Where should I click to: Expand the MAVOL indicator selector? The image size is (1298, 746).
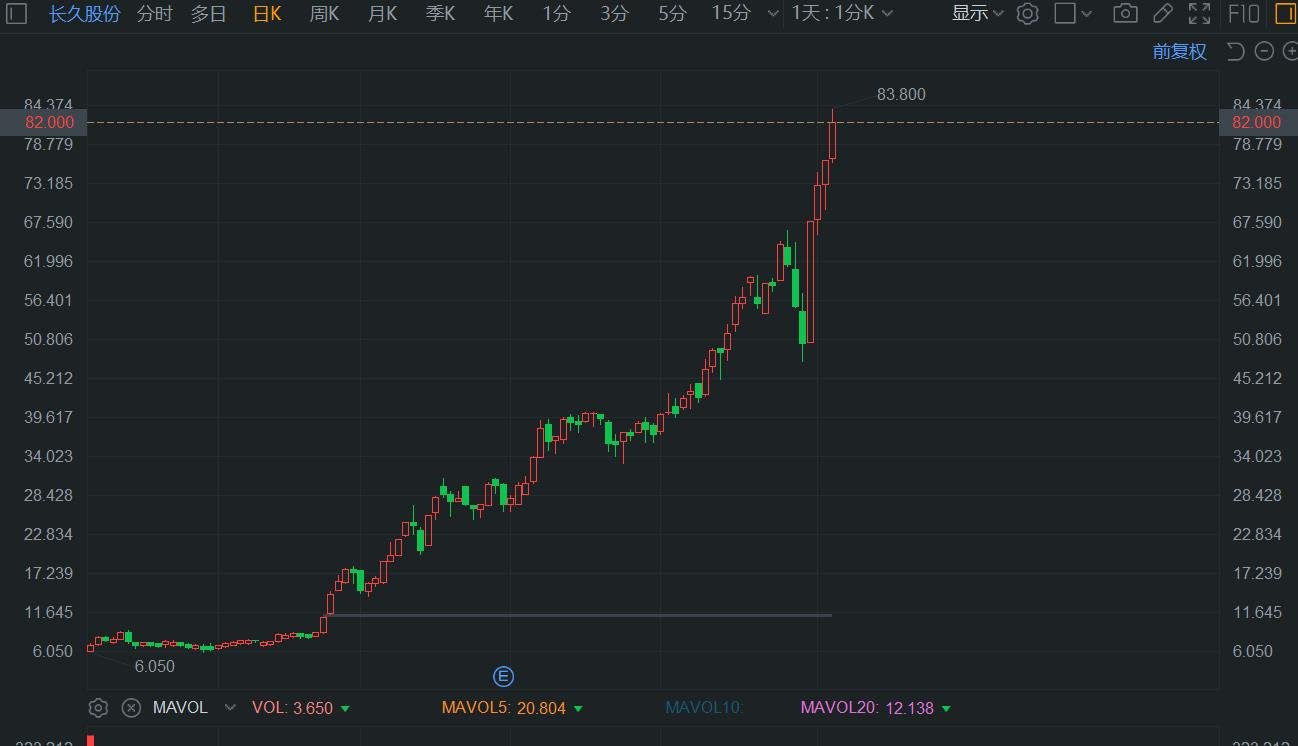tap(230, 708)
